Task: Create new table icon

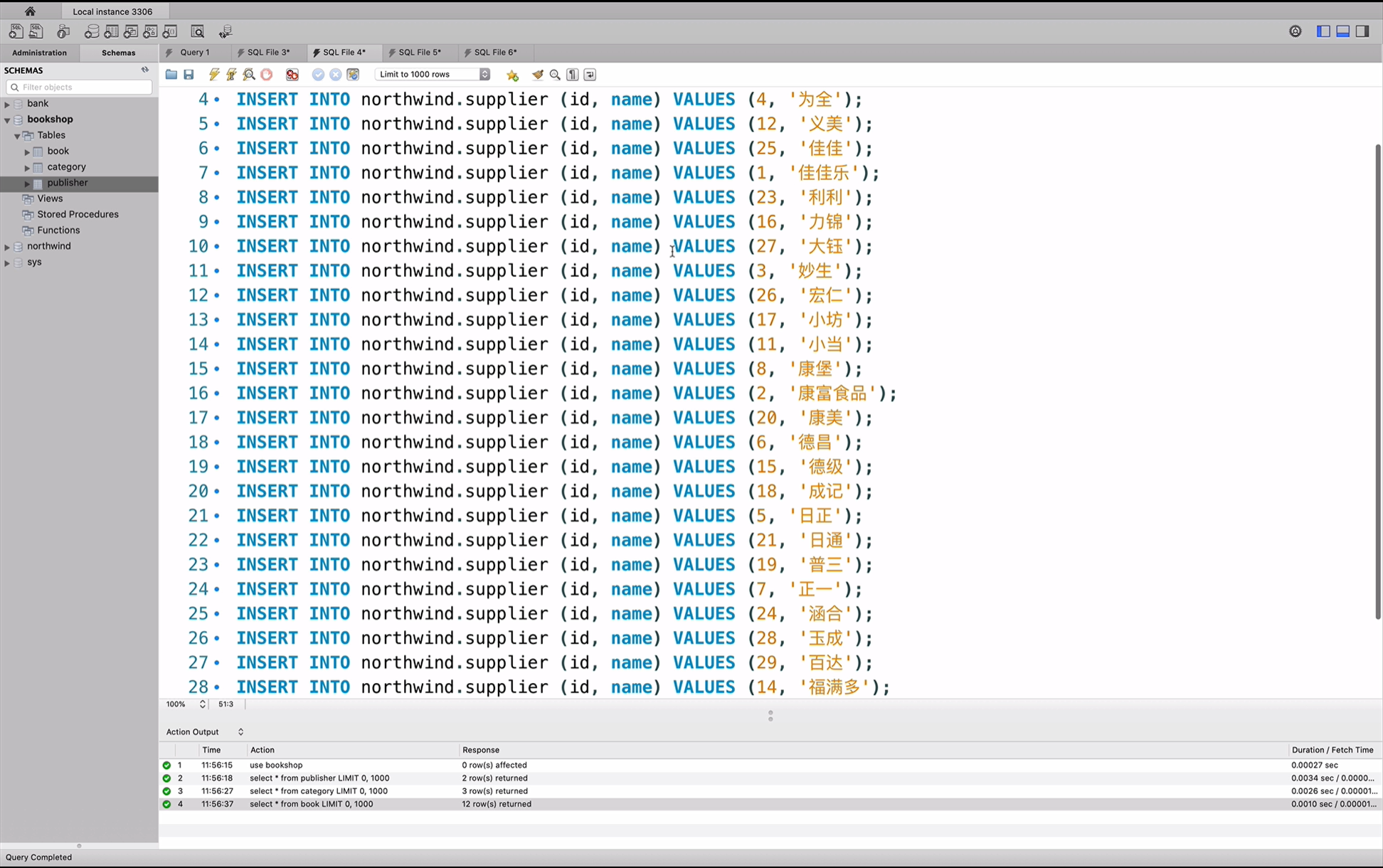Action: (111, 31)
